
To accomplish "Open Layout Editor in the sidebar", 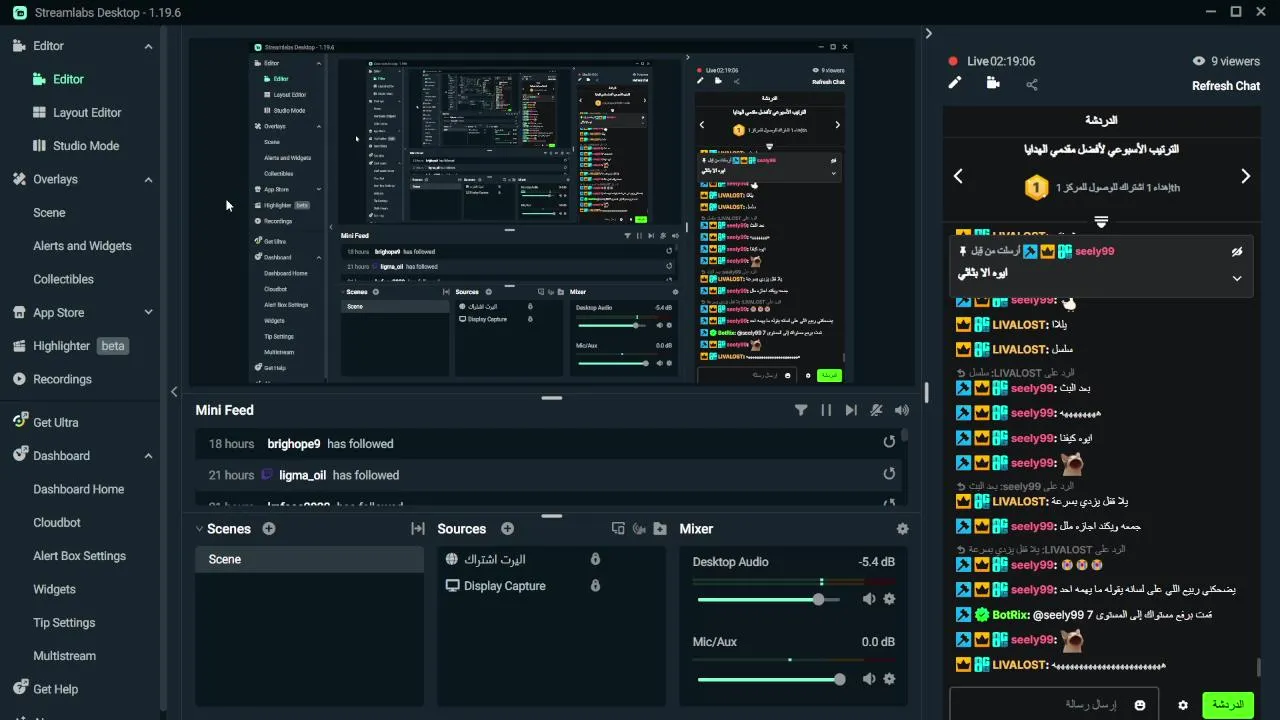I will (77, 113).
